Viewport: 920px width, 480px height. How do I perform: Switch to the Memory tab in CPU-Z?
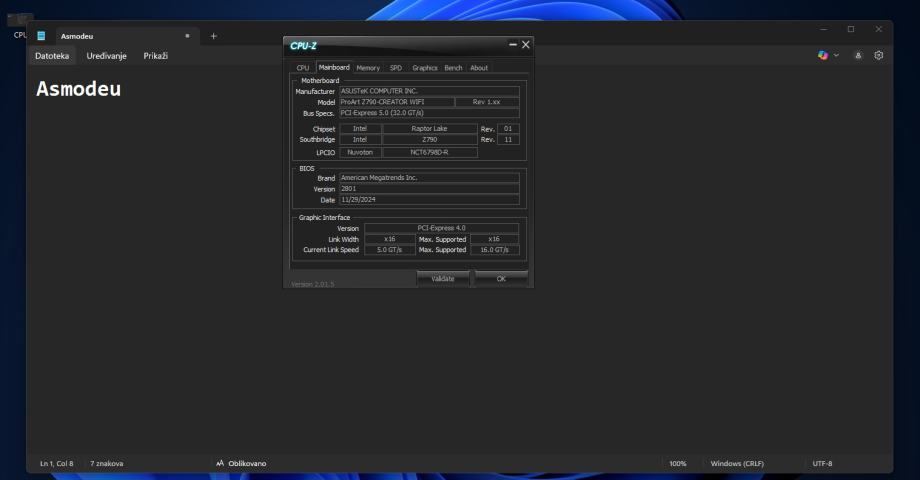368,68
